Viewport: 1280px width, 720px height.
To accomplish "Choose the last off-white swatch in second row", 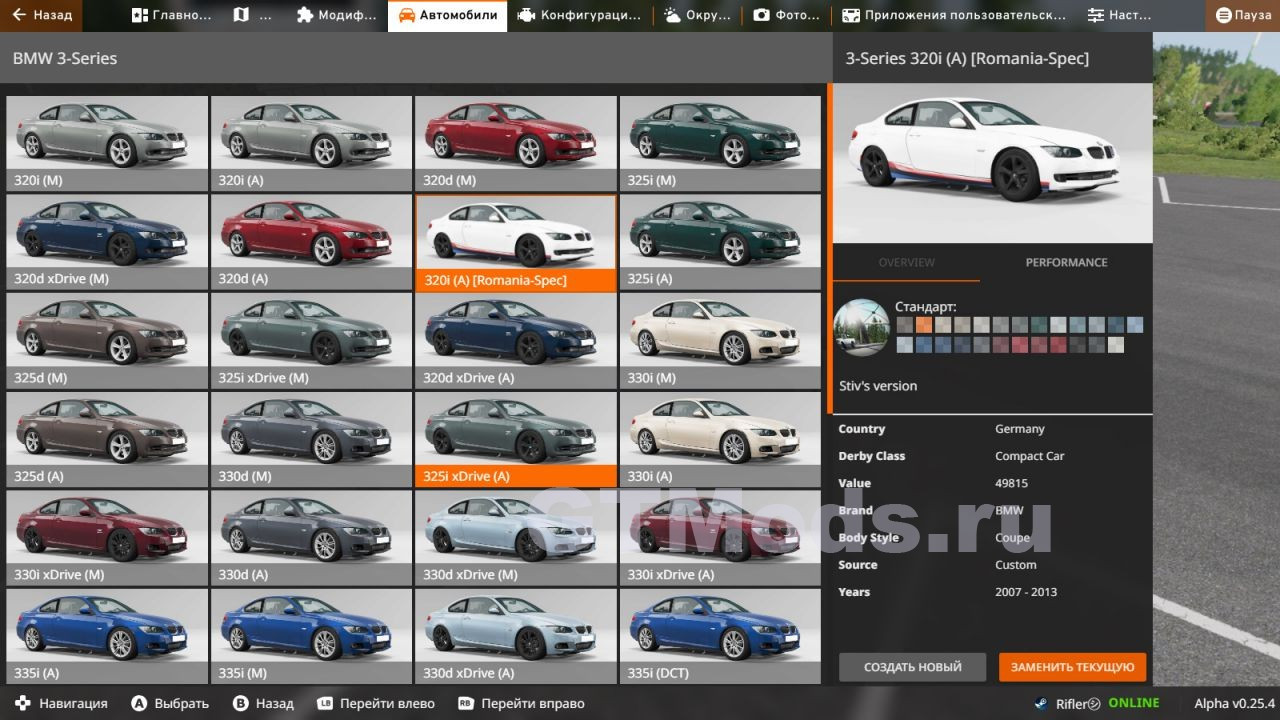I will pyautogui.click(x=1116, y=345).
